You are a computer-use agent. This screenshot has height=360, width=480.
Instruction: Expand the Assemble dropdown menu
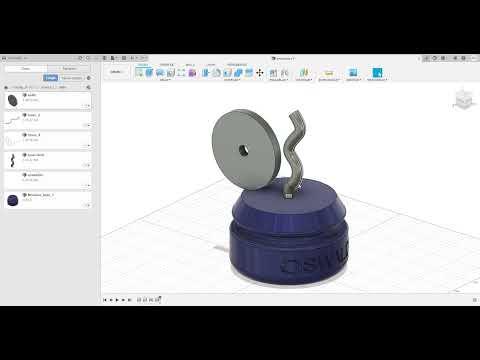(x=279, y=80)
